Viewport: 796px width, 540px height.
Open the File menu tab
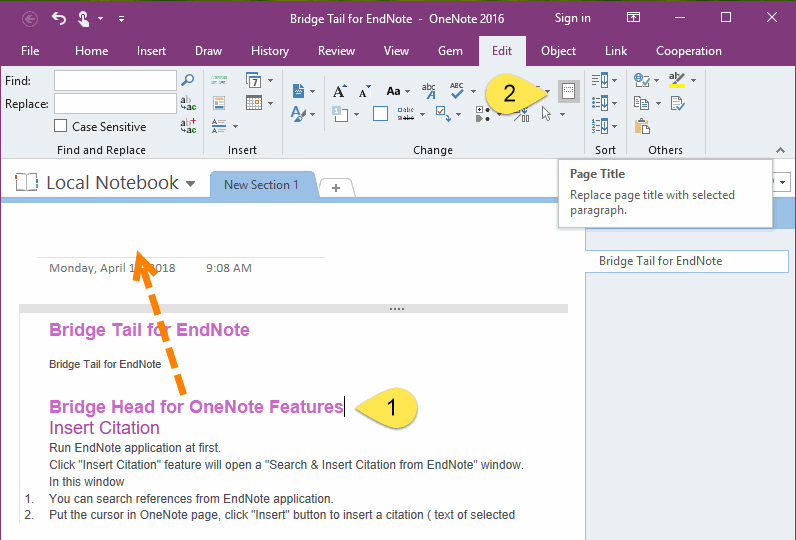tap(30, 51)
